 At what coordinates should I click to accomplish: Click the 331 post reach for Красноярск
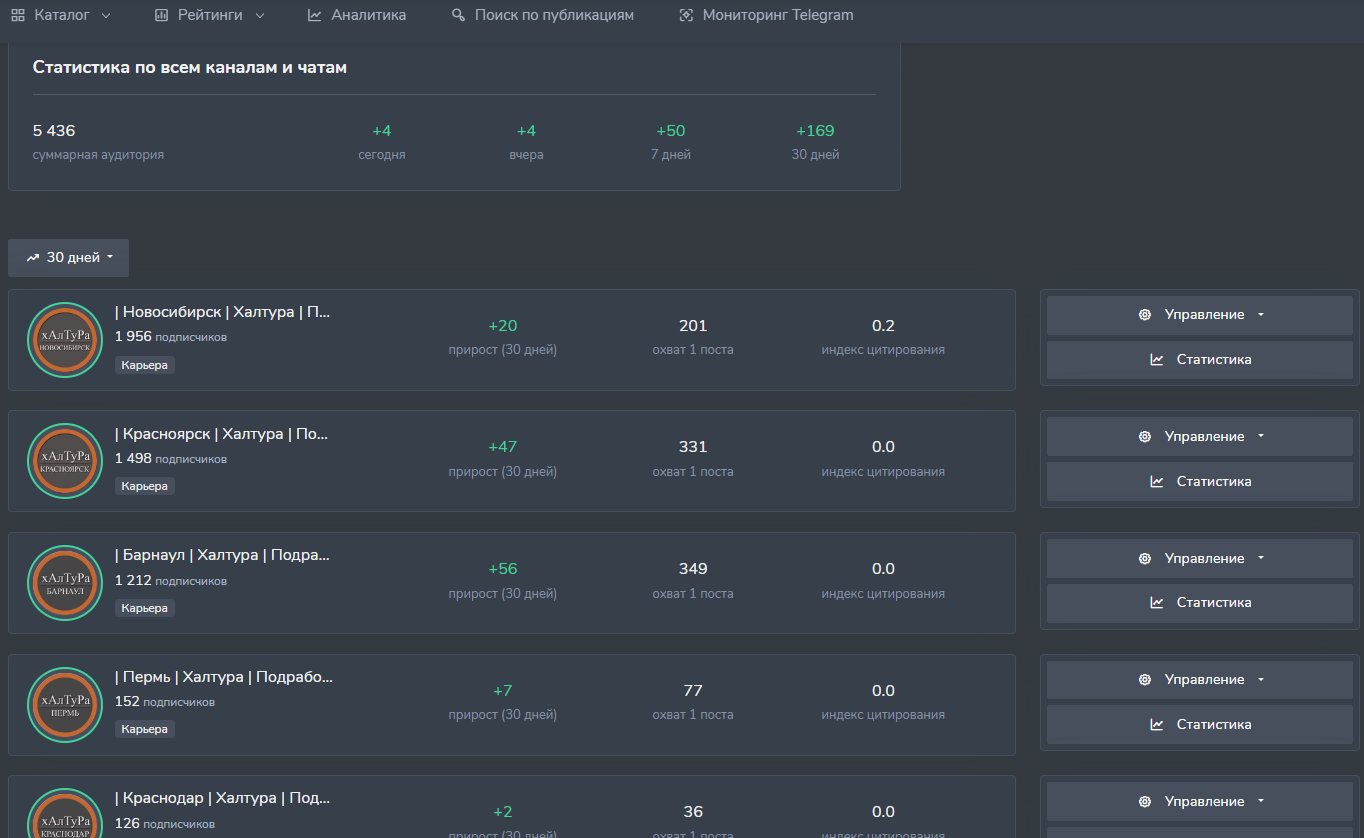tap(693, 447)
